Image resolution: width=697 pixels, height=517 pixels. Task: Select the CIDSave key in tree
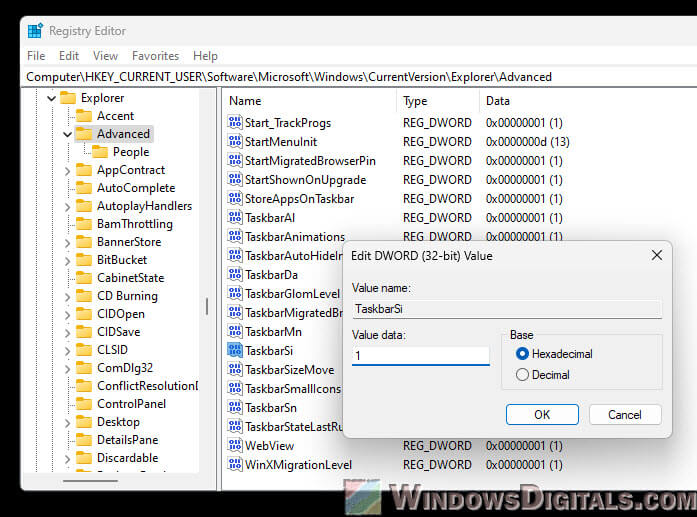[x=119, y=332]
